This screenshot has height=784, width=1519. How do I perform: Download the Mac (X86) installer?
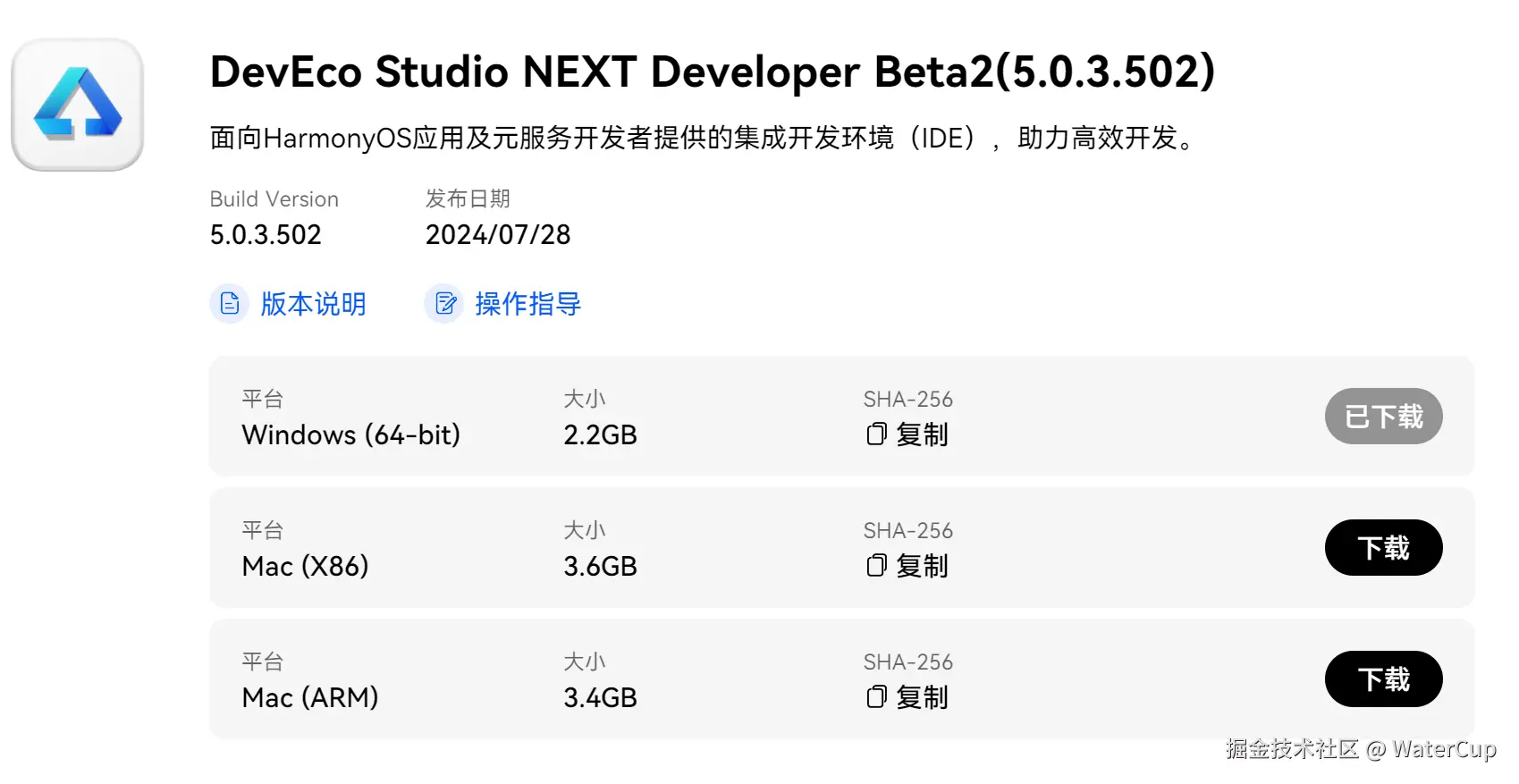click(x=1382, y=548)
